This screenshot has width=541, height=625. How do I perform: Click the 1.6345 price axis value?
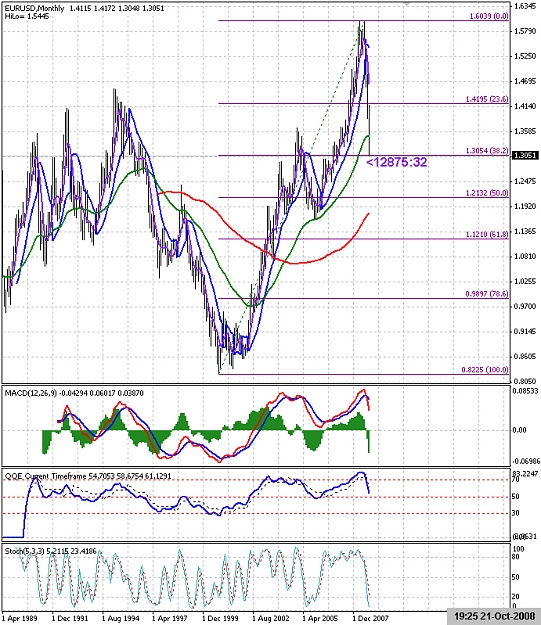coord(525,6)
